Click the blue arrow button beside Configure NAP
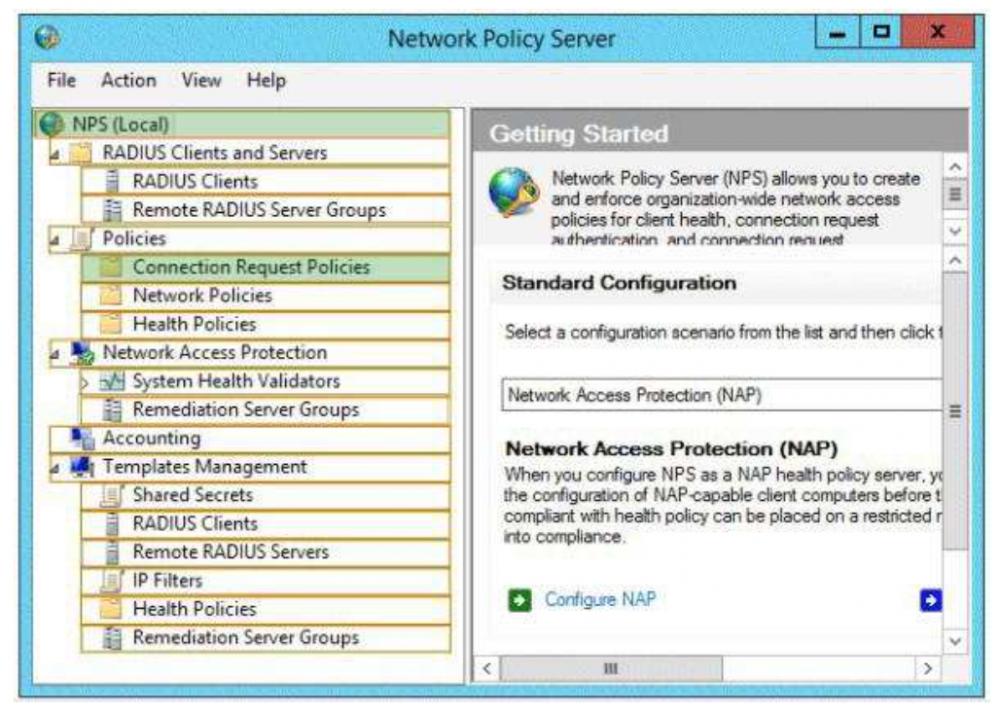Image resolution: width=1000 pixels, height=712 pixels. click(930, 600)
